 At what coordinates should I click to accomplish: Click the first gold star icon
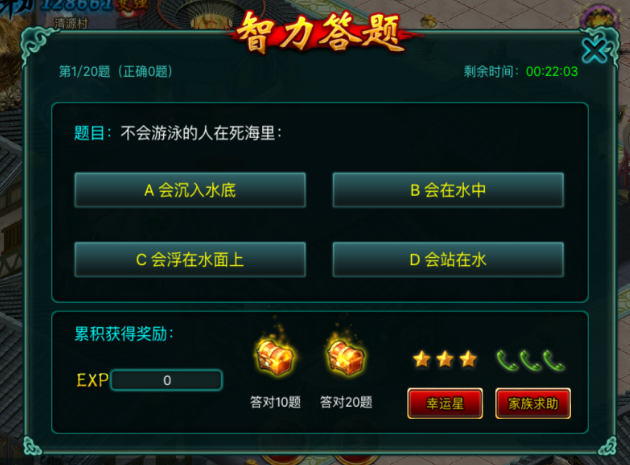[422, 359]
